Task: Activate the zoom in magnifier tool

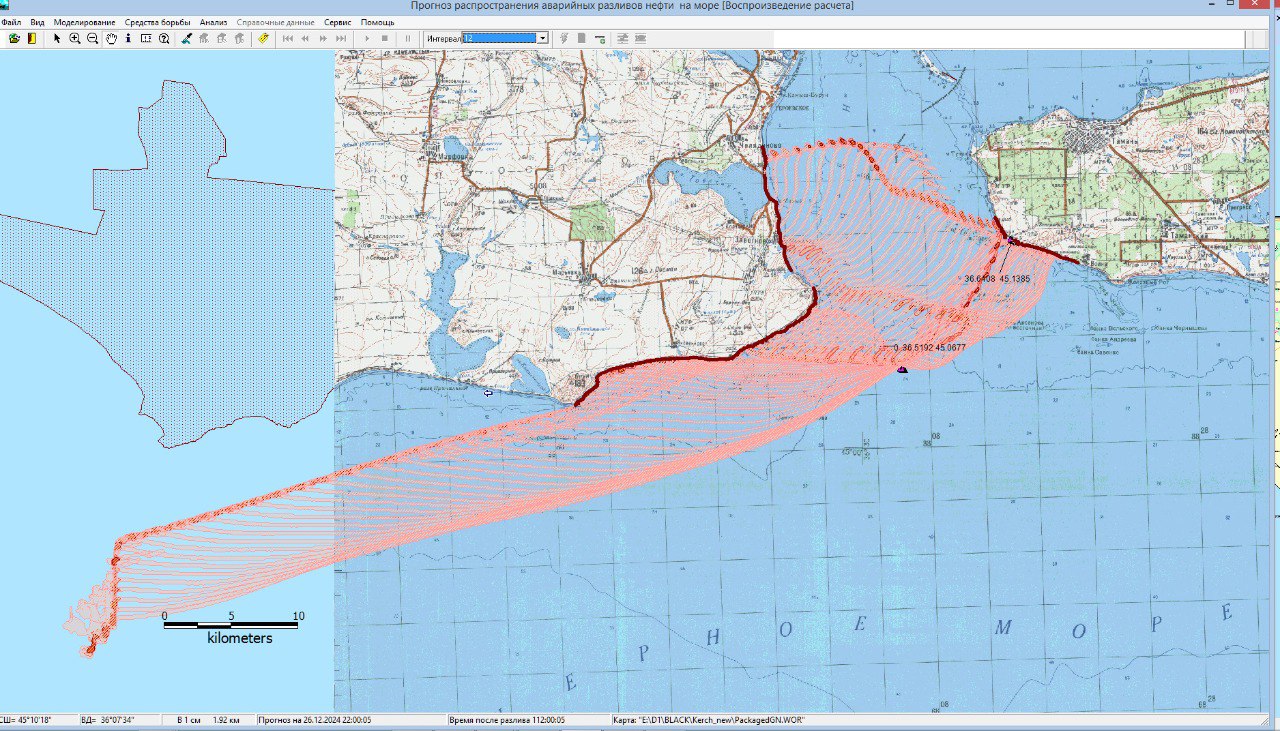Action: pos(75,38)
